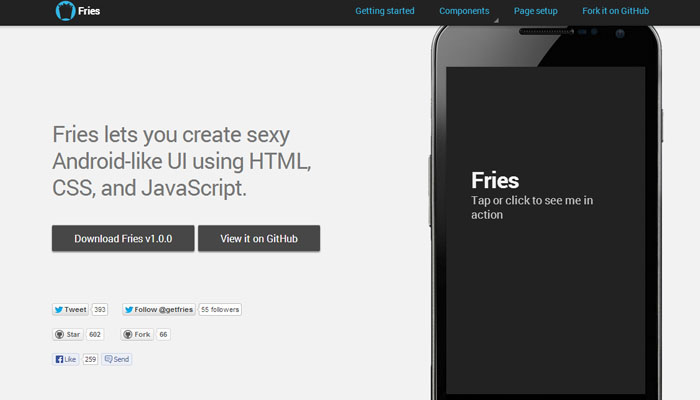Screen dimensions: 700x400
Task: Click the Fries brand name in header
Action: (x=90, y=12)
